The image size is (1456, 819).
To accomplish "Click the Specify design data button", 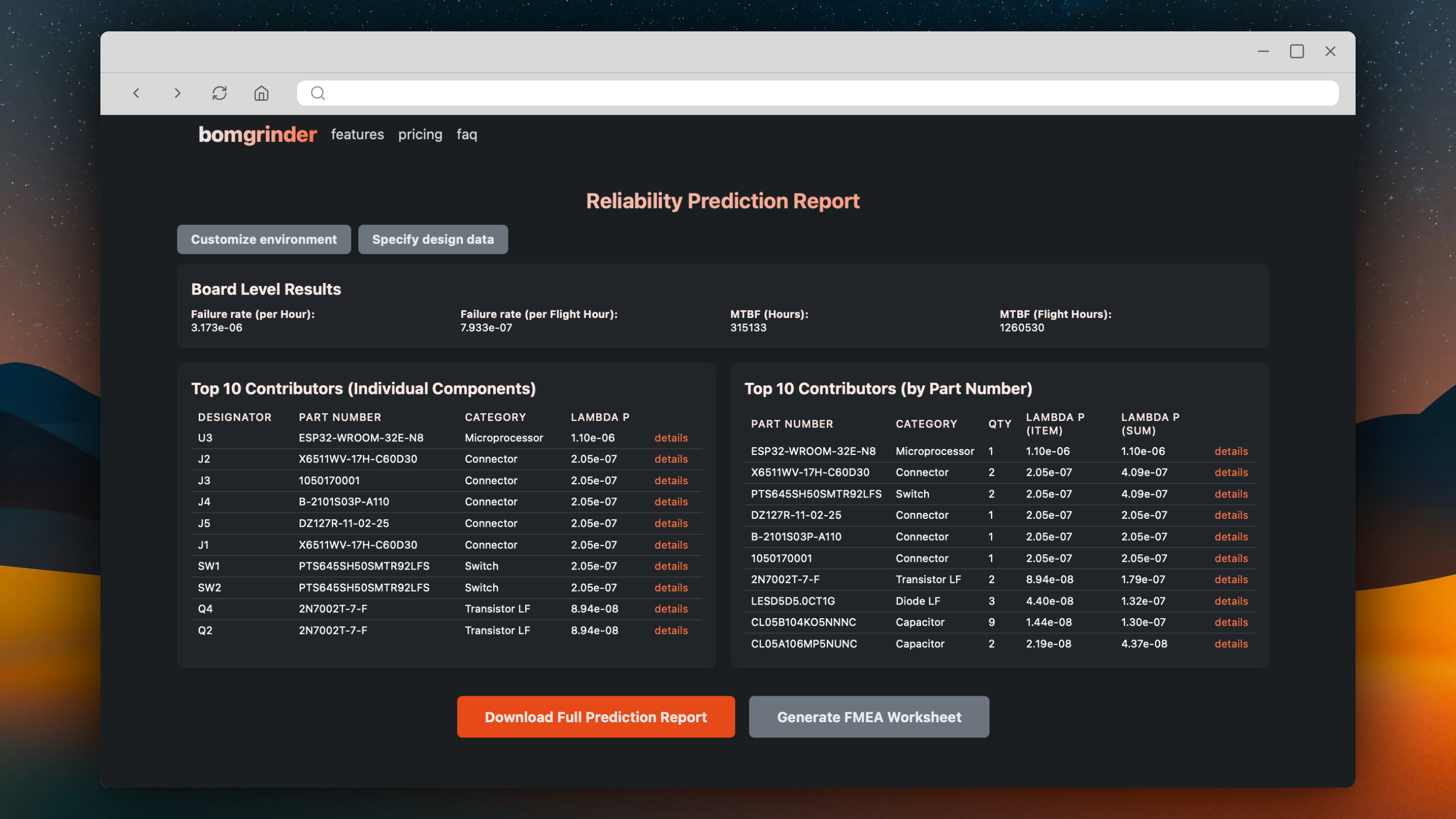I will pos(433,240).
